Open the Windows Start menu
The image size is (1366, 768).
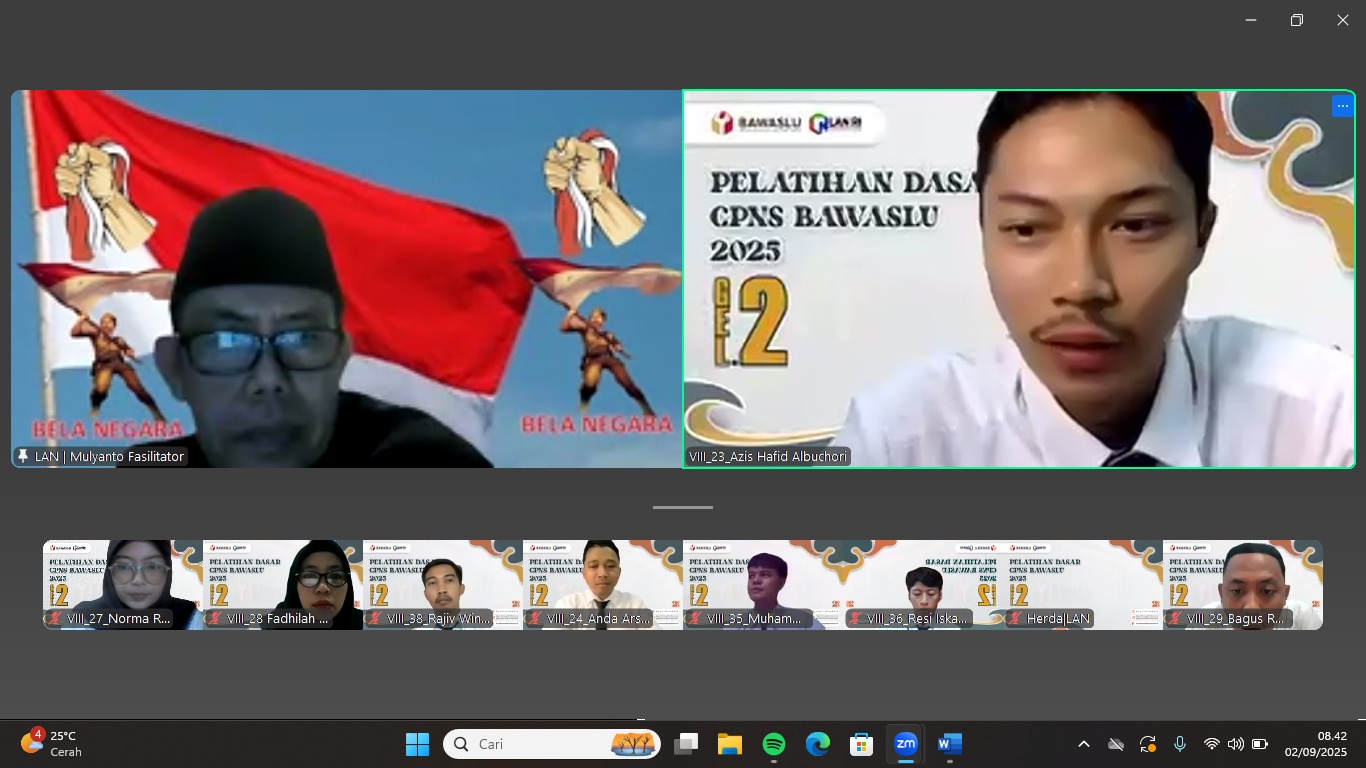[x=417, y=744]
